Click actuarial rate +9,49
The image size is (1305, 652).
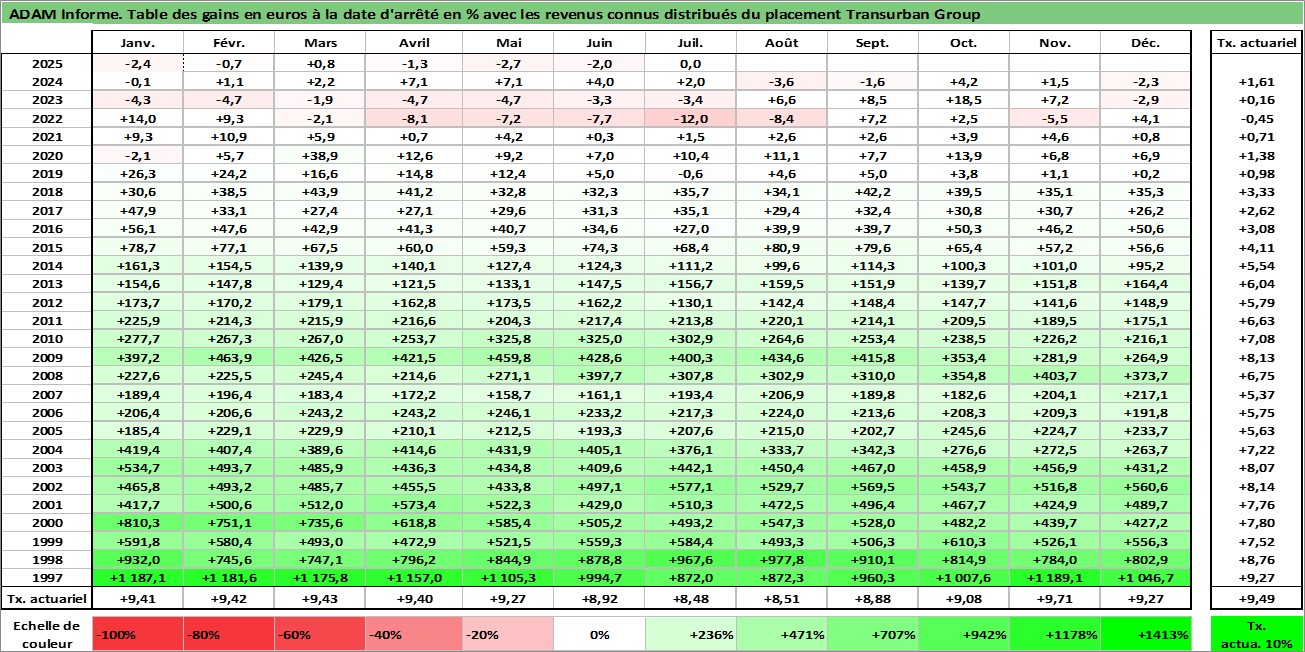tap(1255, 598)
